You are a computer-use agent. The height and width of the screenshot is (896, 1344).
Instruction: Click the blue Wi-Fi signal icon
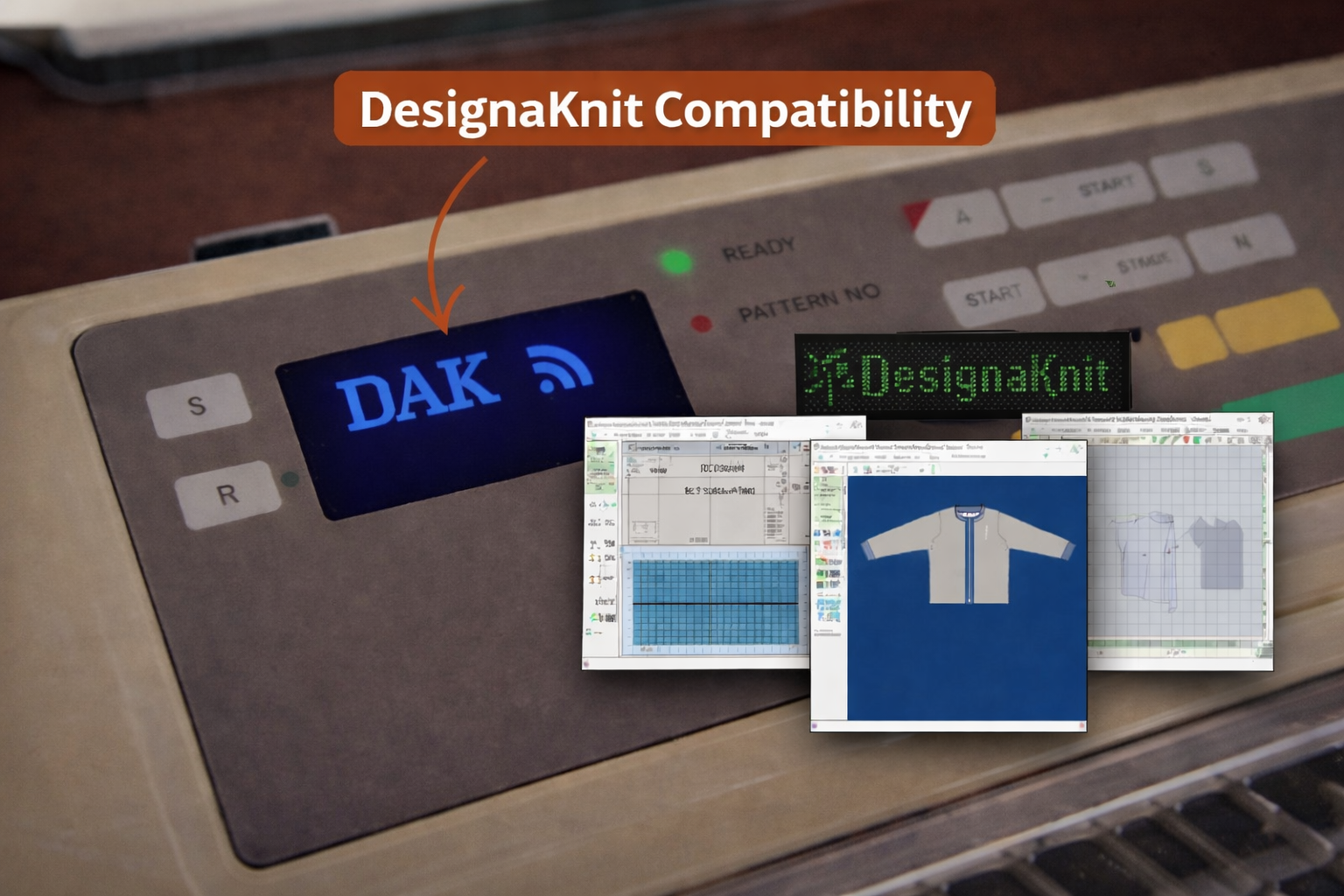click(560, 367)
